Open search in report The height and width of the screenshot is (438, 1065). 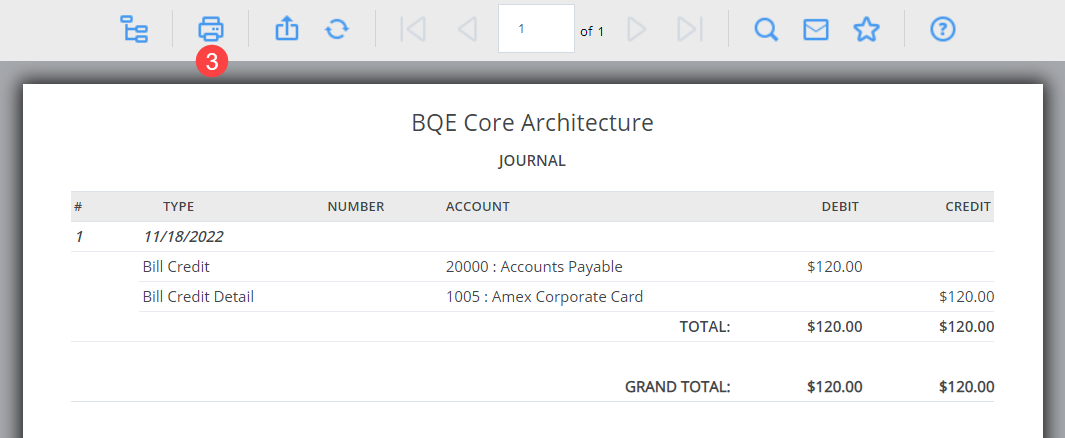766,29
